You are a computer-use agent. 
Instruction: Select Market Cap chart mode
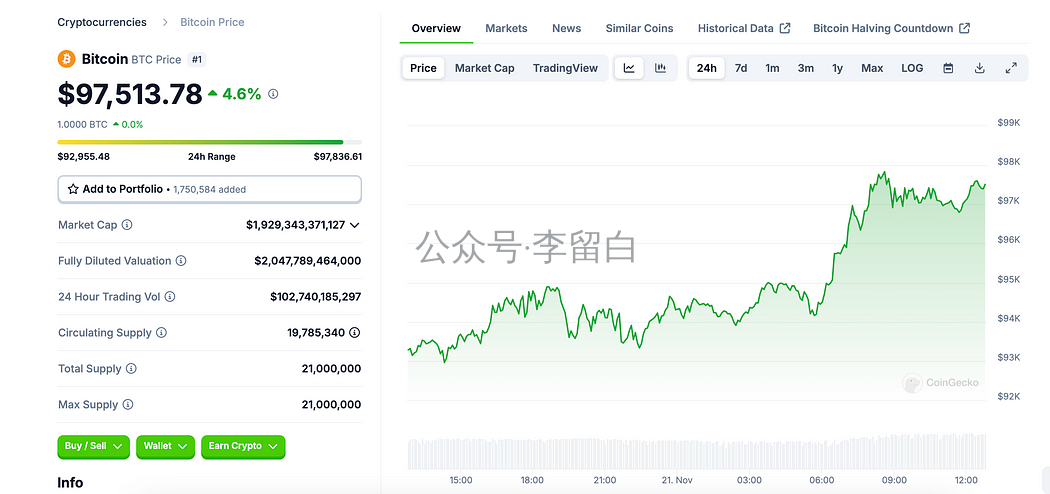coord(485,68)
